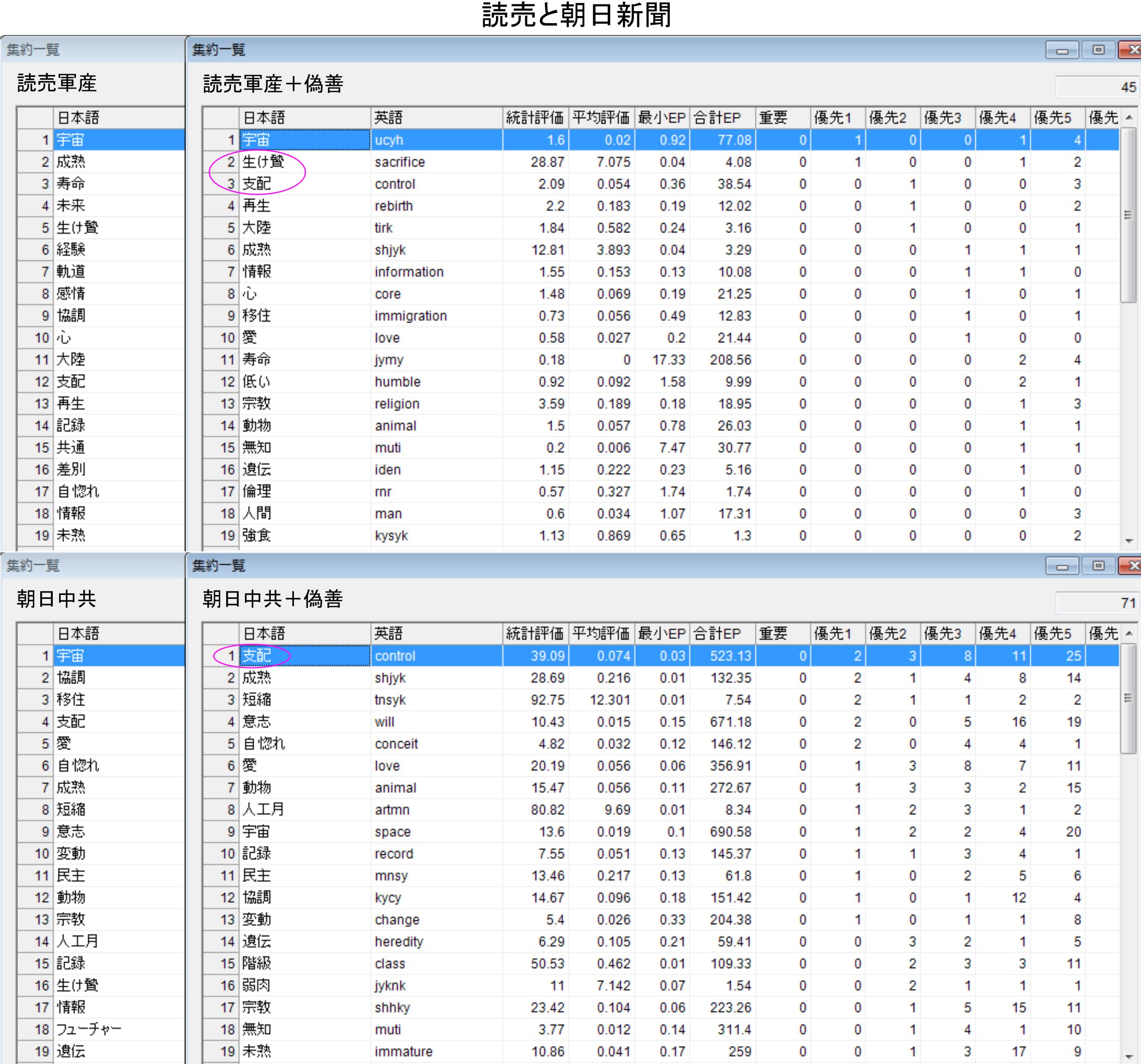Minimize the lower 集約一覧 window

point(1062,566)
